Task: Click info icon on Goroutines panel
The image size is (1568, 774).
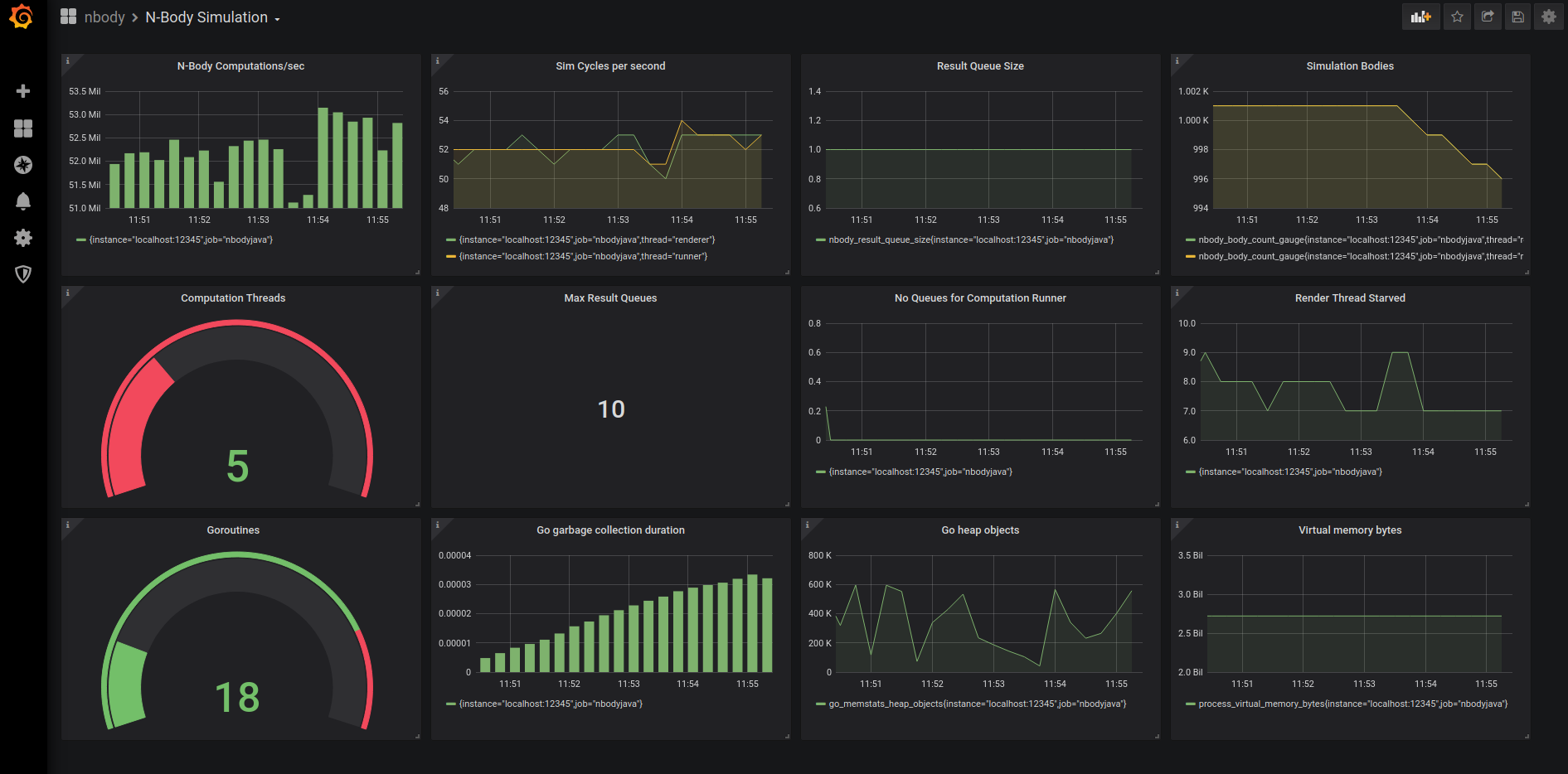Action: pyautogui.click(x=67, y=525)
